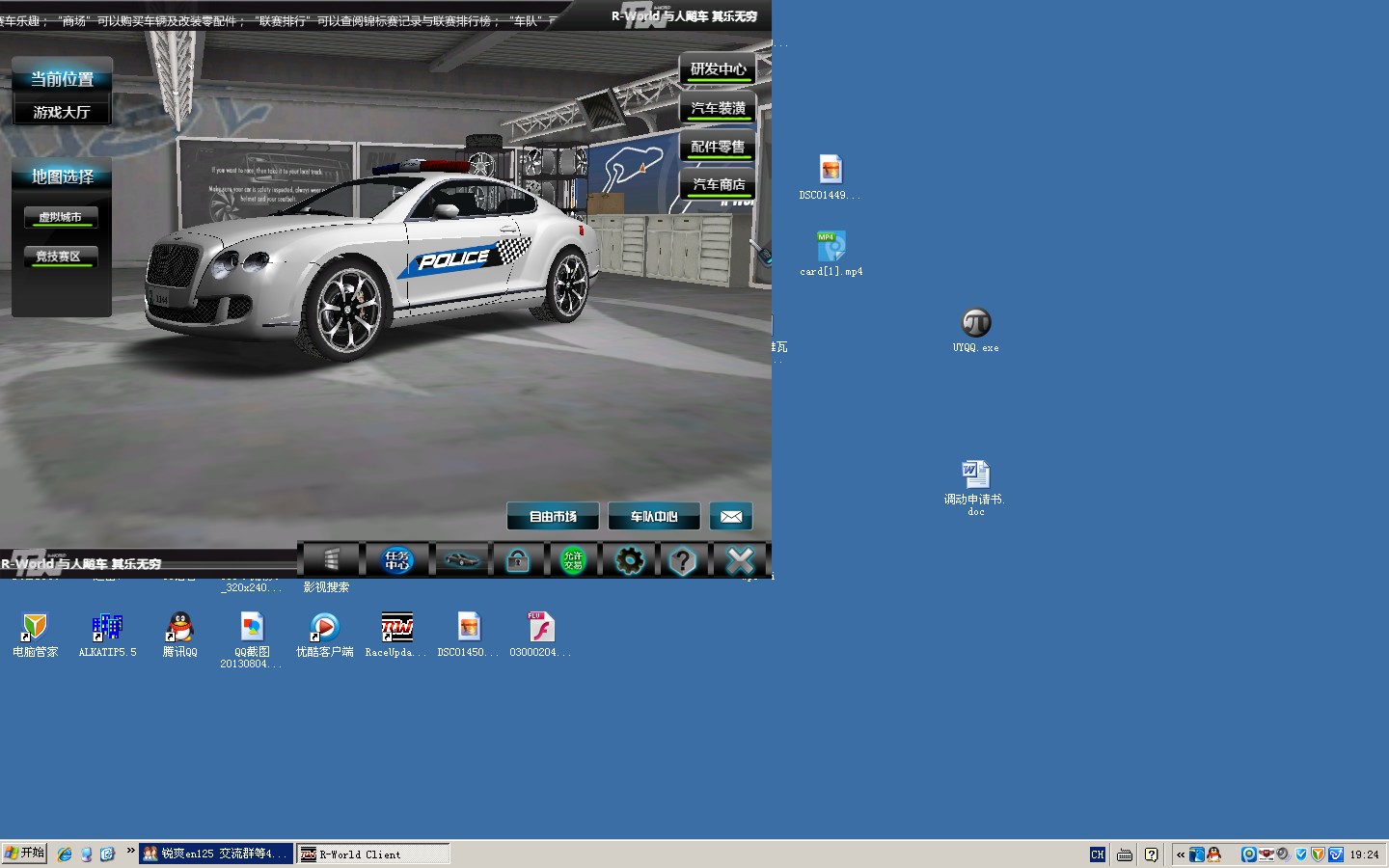
Task: Select the QQ截图20130804 image file
Action: (x=252, y=640)
